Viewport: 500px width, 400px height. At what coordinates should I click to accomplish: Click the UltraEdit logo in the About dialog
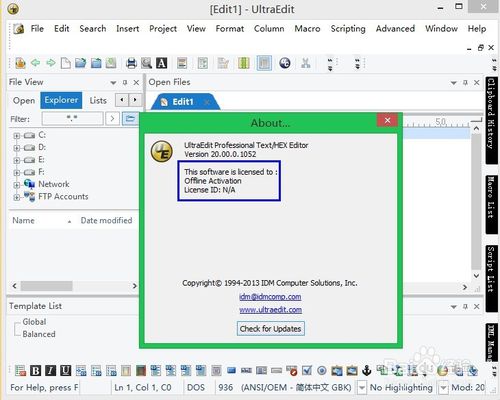pyautogui.click(x=162, y=151)
